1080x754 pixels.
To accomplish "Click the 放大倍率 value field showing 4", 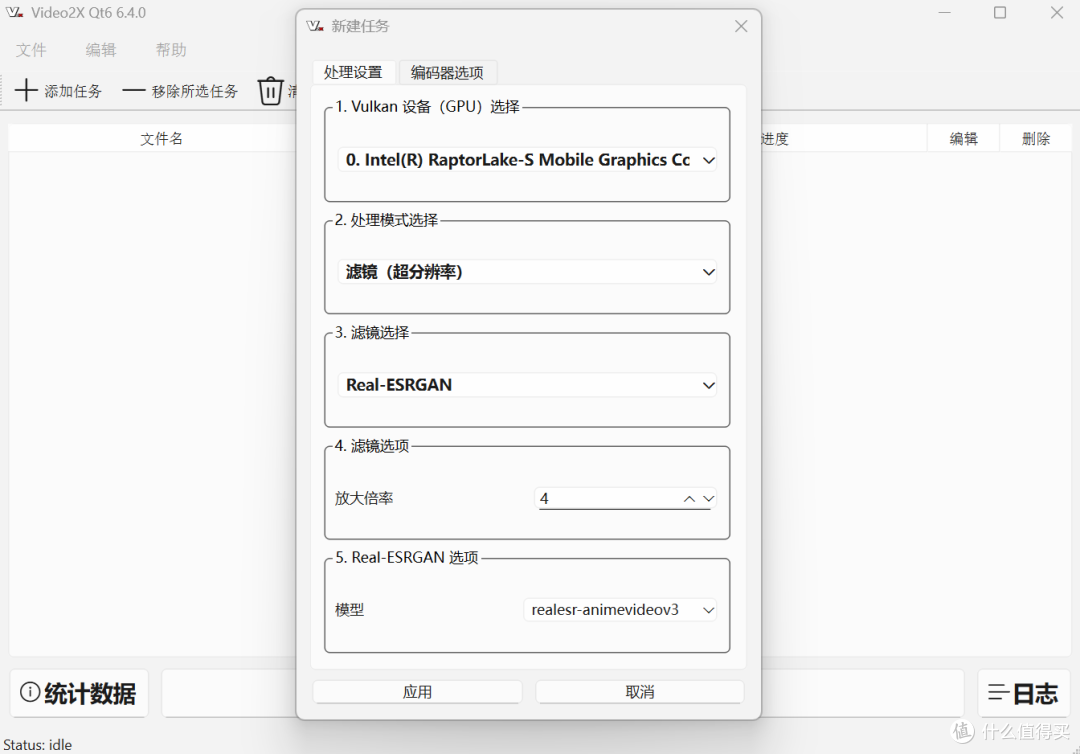I will (x=606, y=499).
